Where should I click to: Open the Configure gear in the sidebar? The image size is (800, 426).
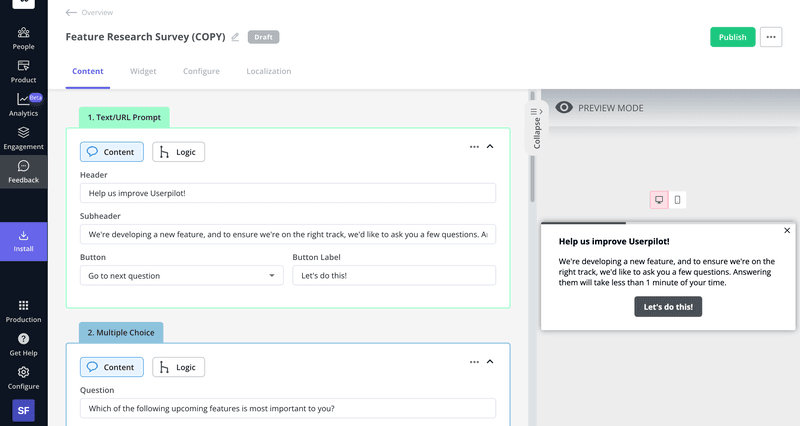tap(23, 378)
